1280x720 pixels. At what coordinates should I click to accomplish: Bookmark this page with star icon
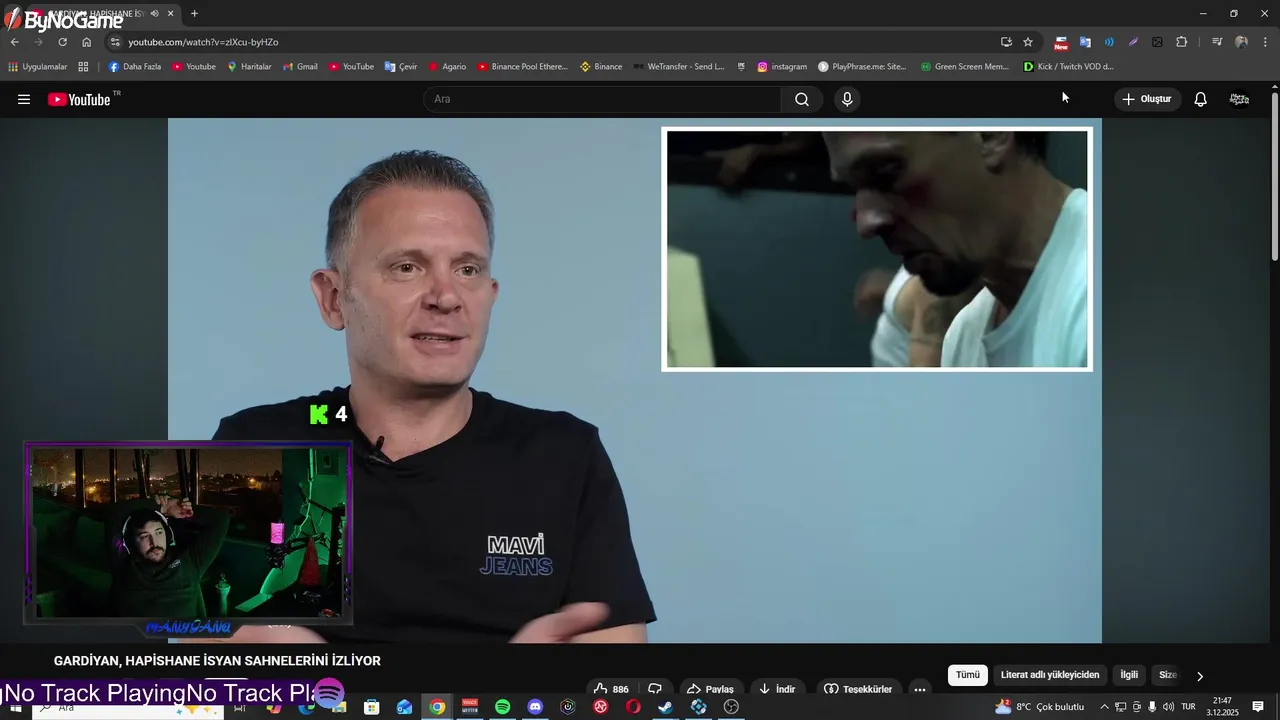point(1027,42)
